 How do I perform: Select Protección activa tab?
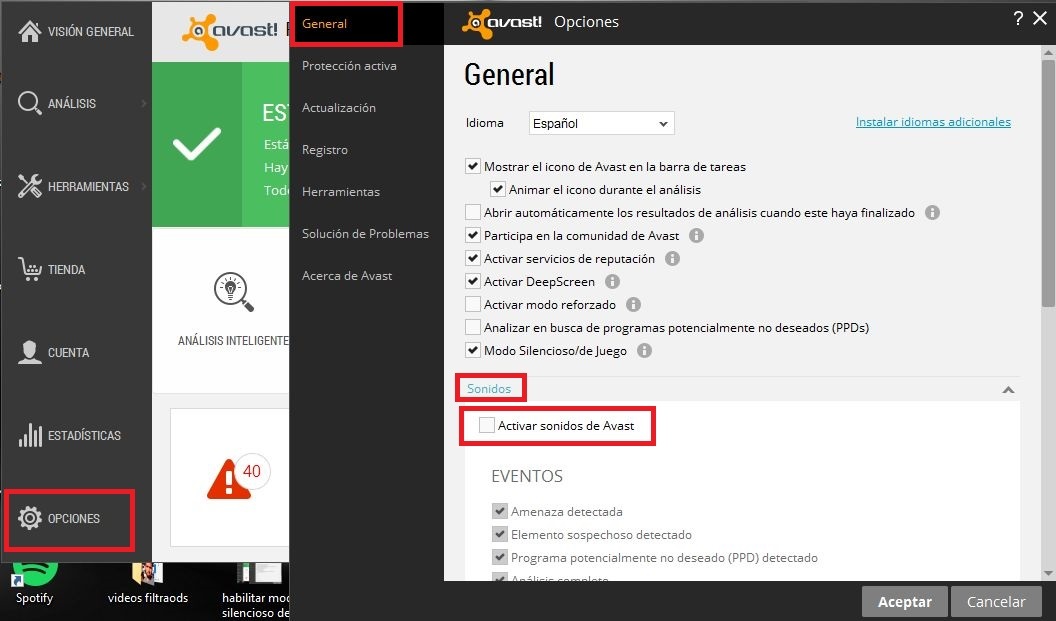point(349,66)
